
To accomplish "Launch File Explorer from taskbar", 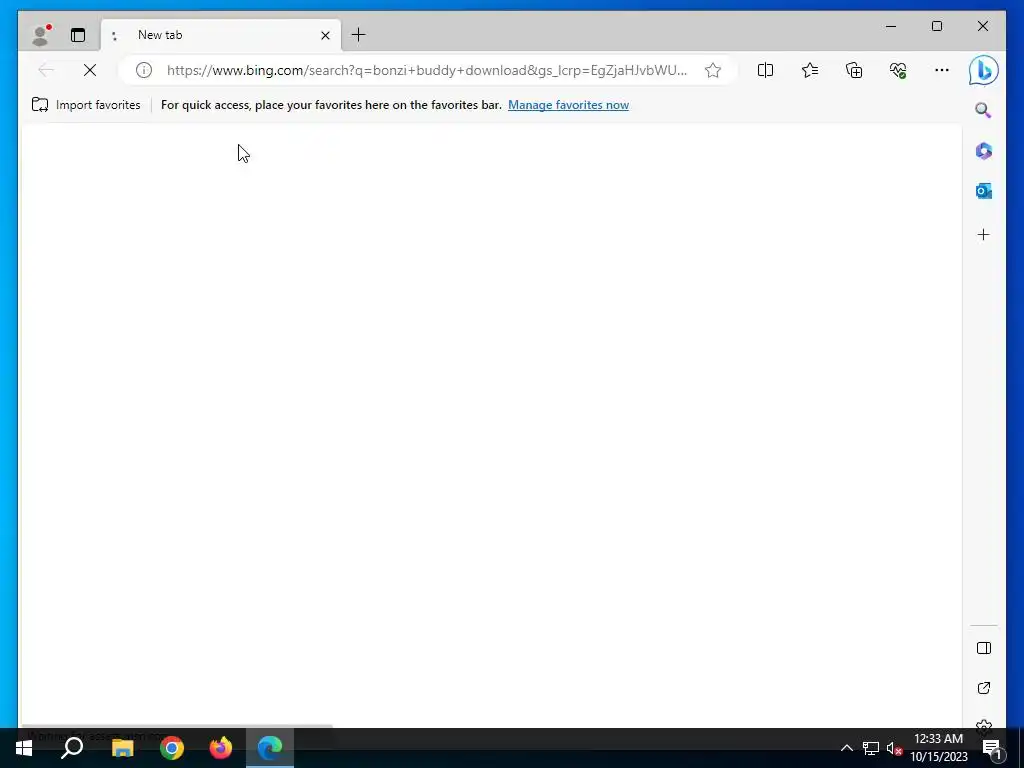I will [x=122, y=748].
